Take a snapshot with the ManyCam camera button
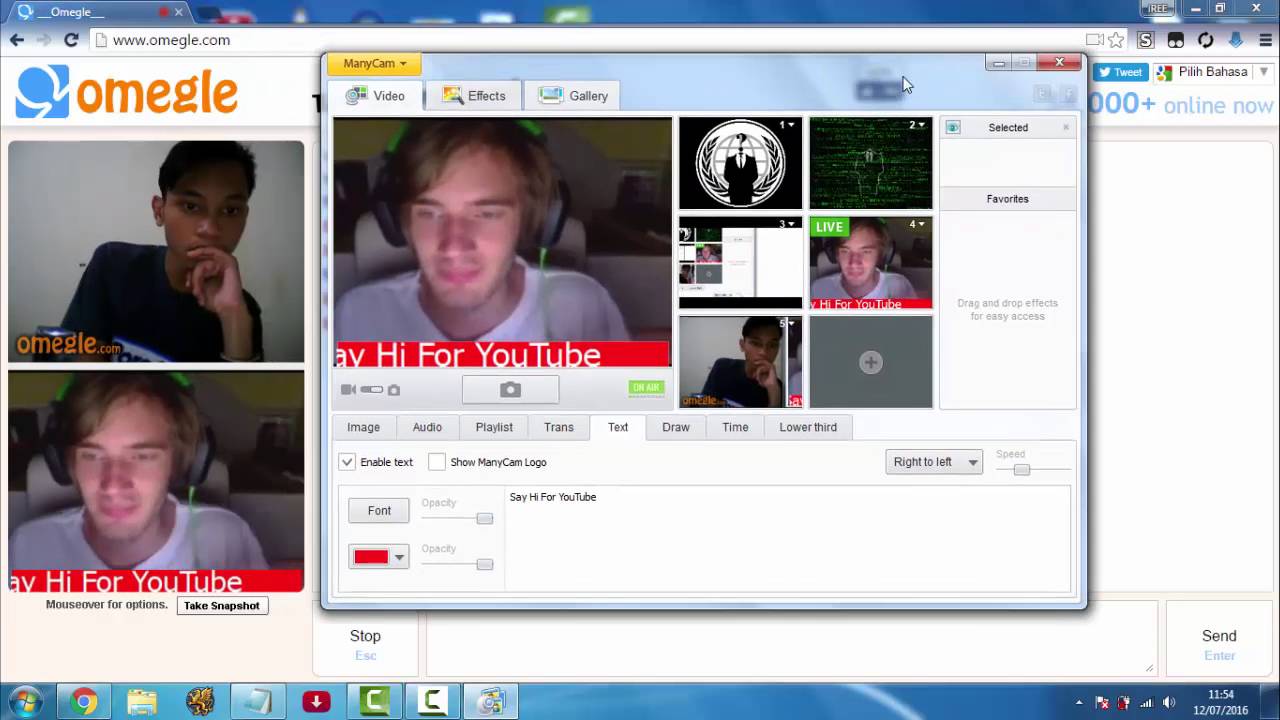This screenshot has height=720, width=1280. point(510,389)
